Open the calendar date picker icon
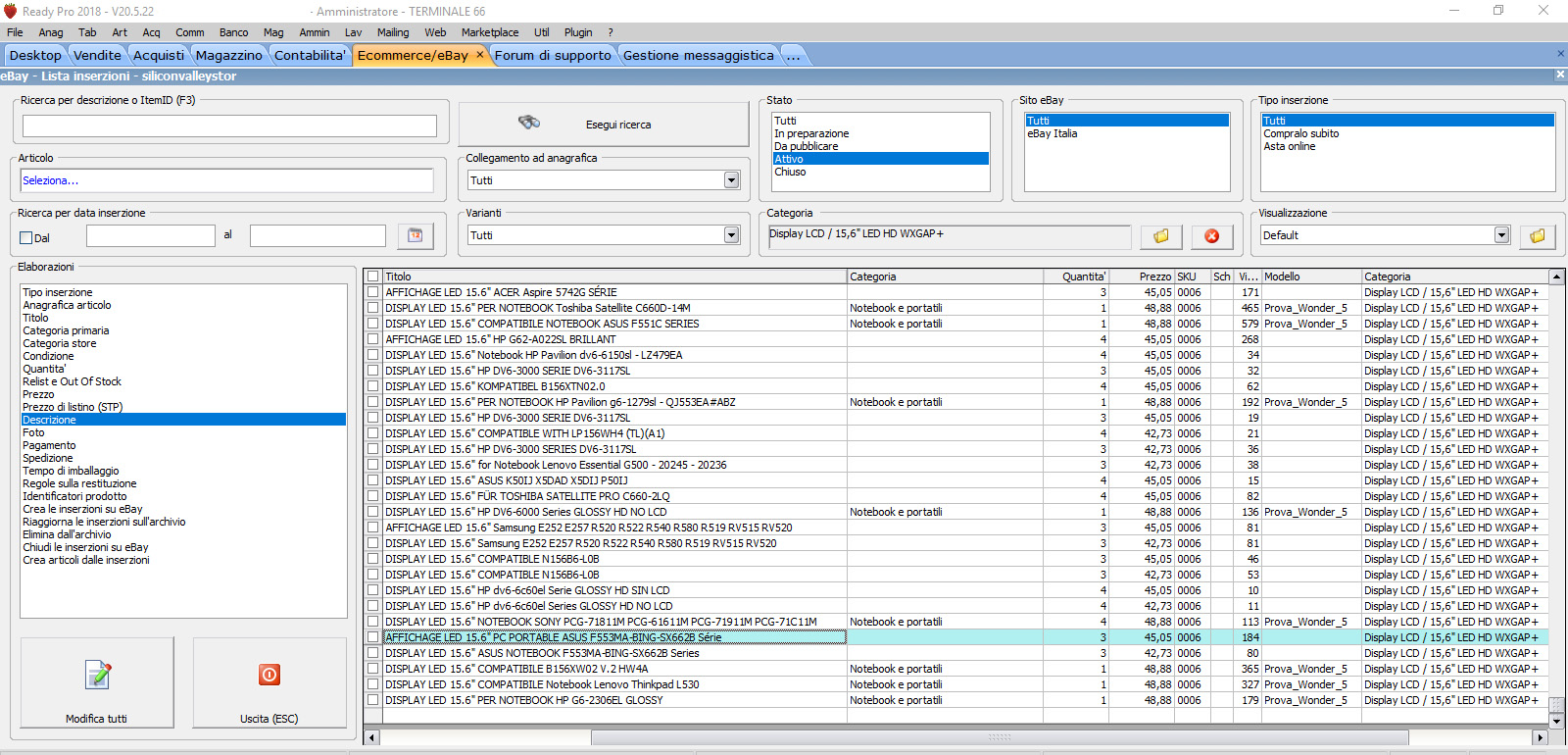The width and height of the screenshot is (1568, 755). (416, 235)
